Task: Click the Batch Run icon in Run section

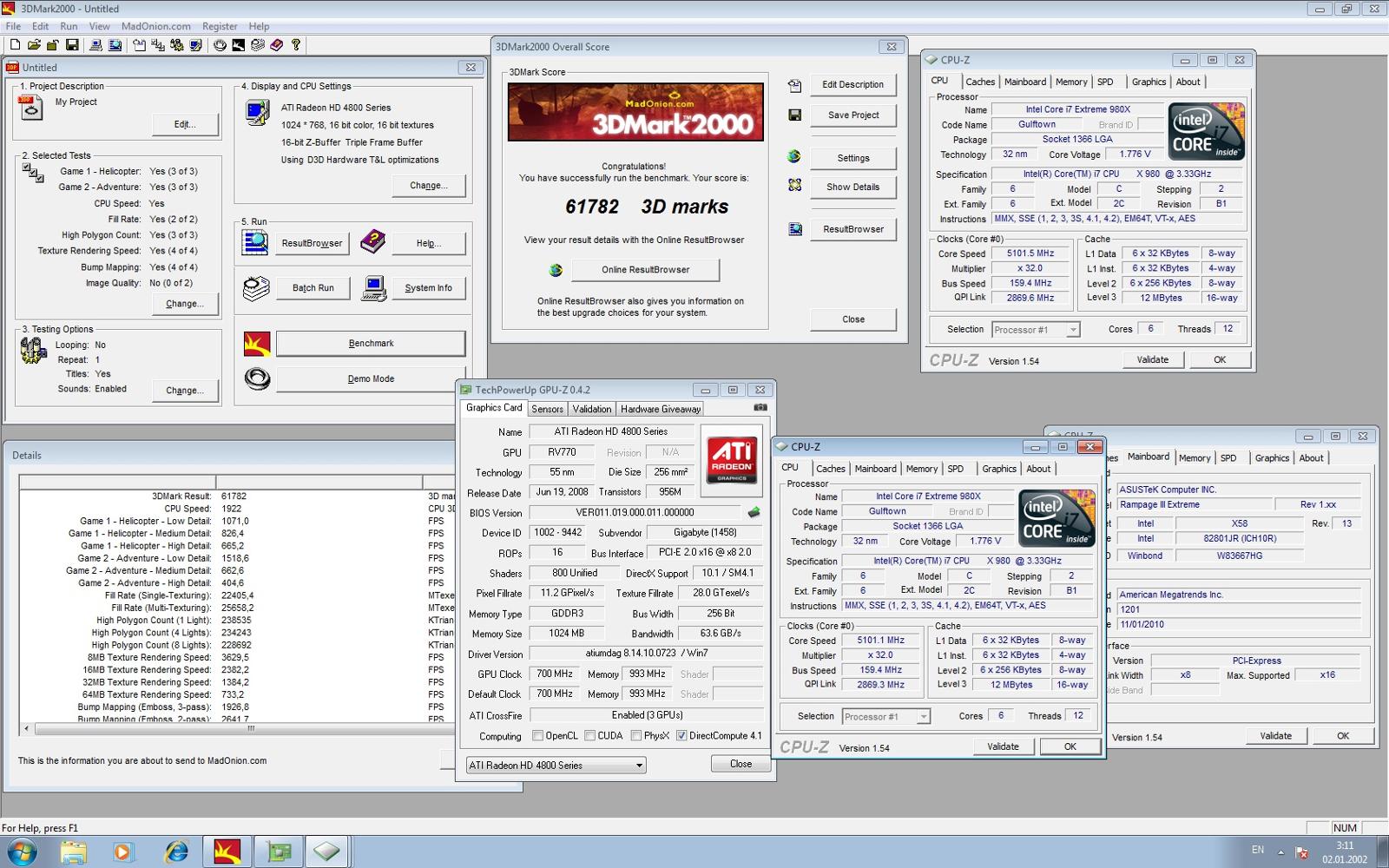Action: pyautogui.click(x=256, y=288)
